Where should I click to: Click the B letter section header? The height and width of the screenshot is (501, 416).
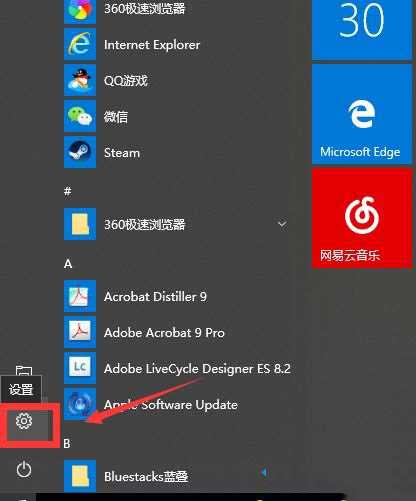[67, 444]
